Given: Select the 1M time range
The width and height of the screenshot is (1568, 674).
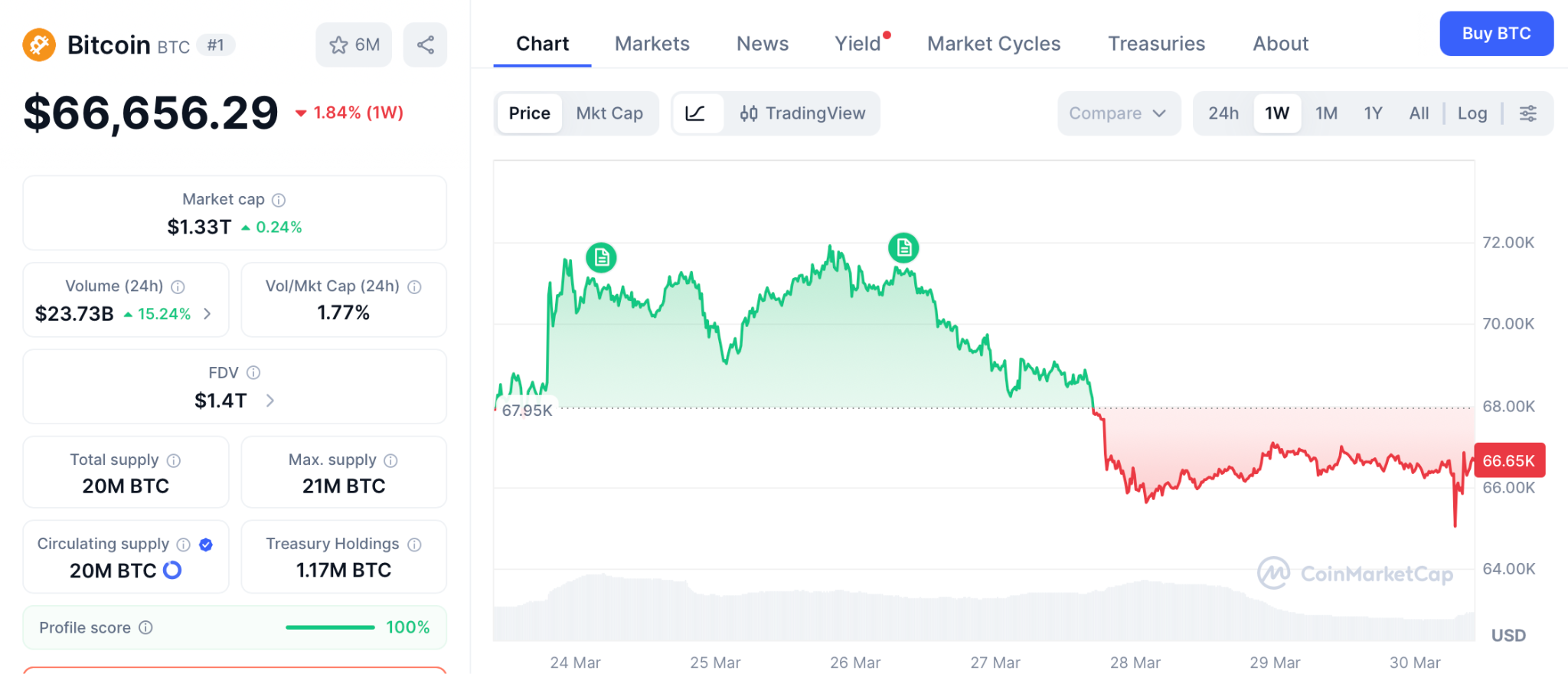Looking at the screenshot, I should 1325,113.
